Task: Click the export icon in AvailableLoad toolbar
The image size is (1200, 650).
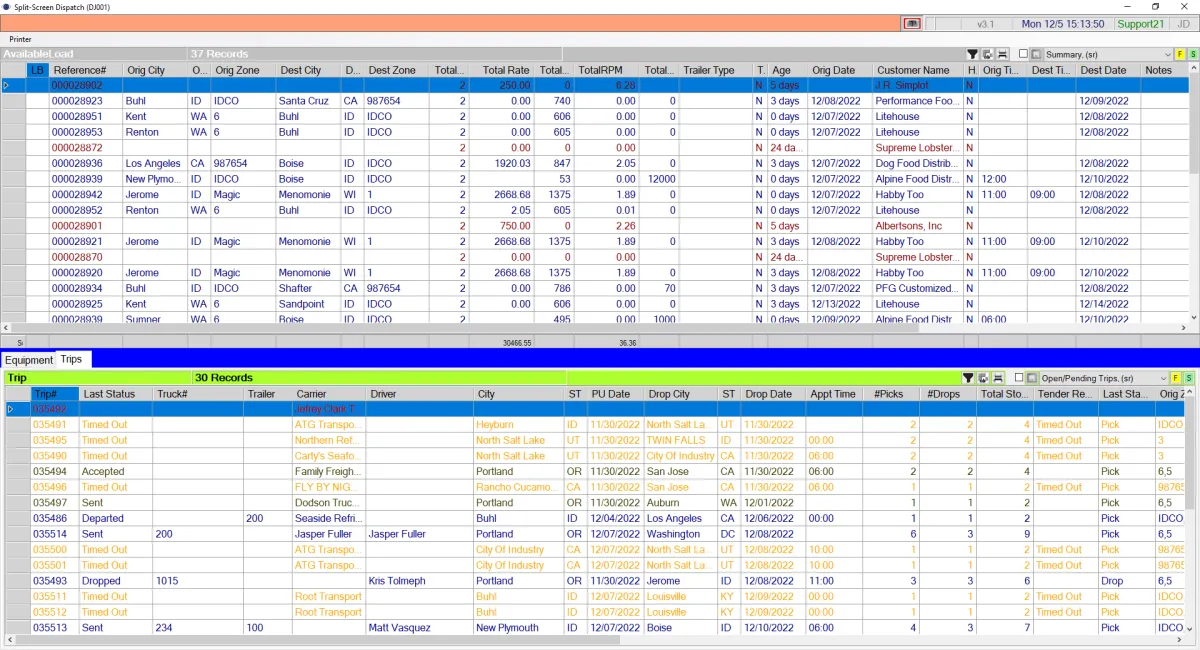Action: pos(987,54)
